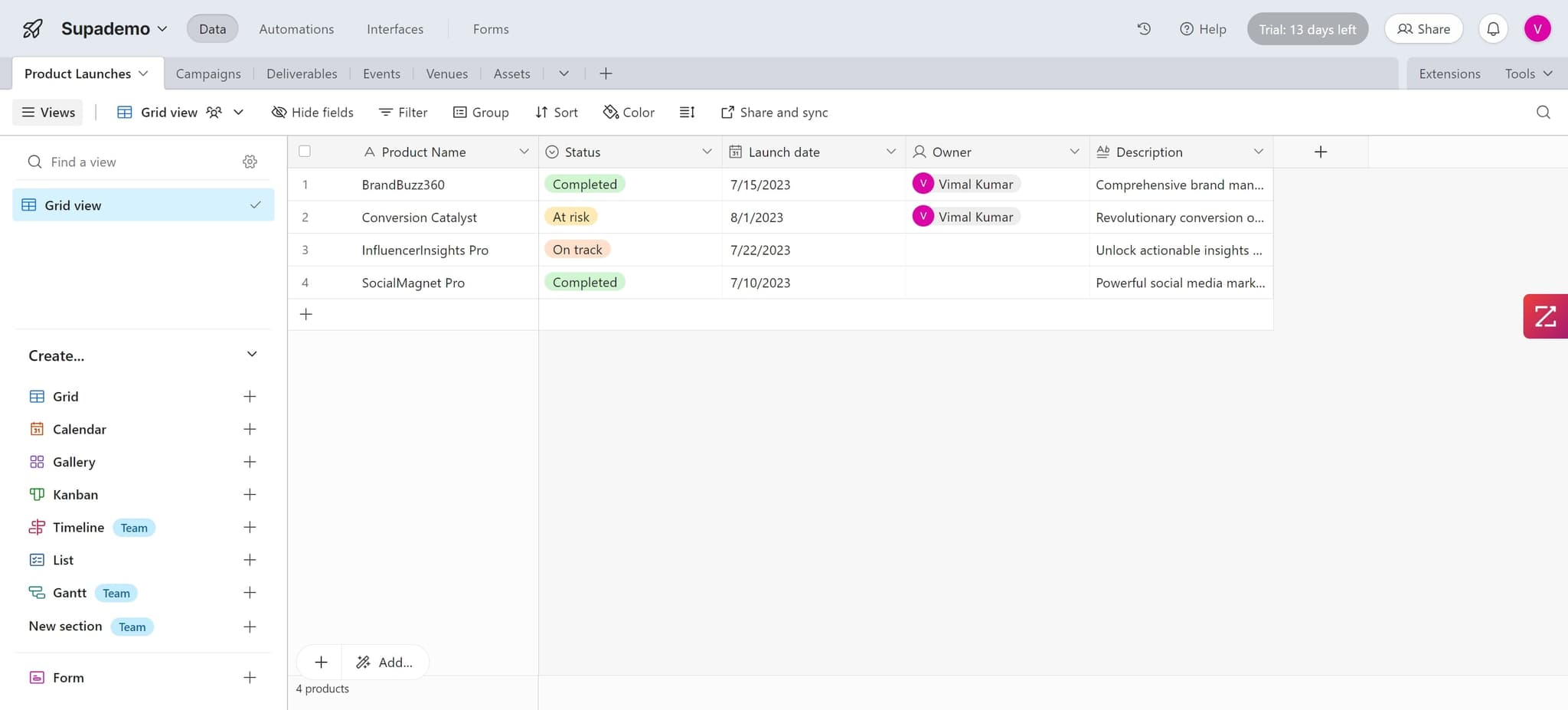Collapse the Create section
Image resolution: width=1568 pixels, height=710 pixels.
pos(252,355)
